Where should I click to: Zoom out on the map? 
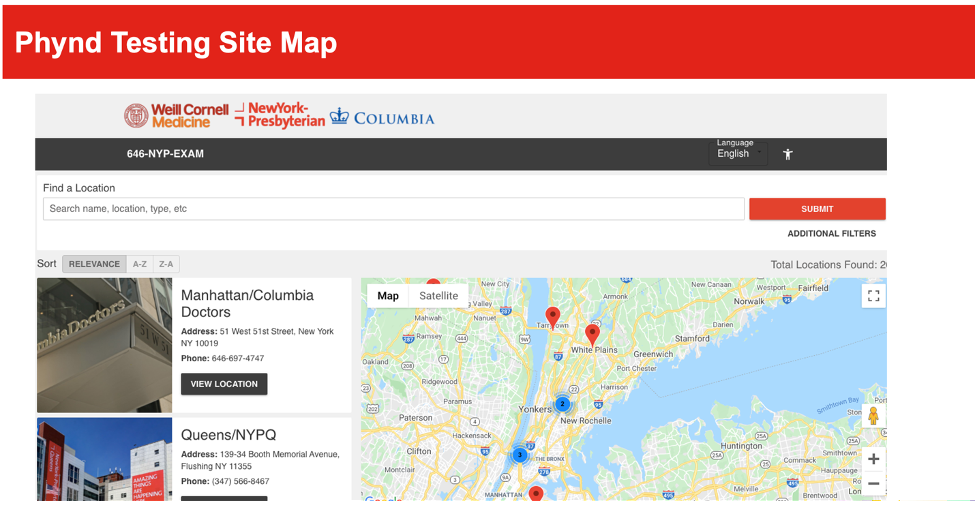coord(874,484)
